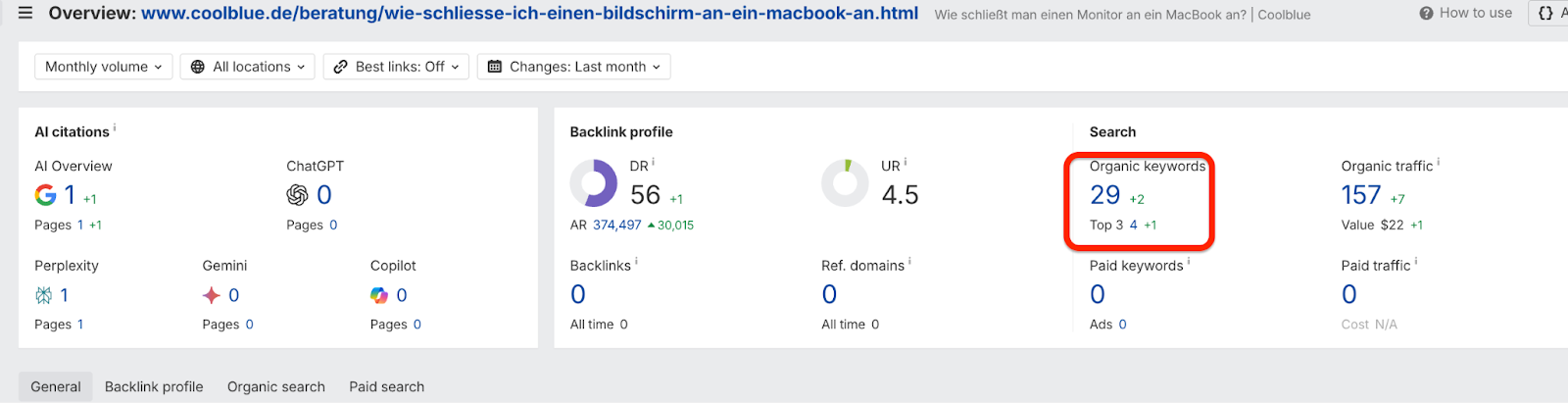The image size is (1568, 403).
Task: Open the coolblue.de page URL link
Action: pos(529,13)
